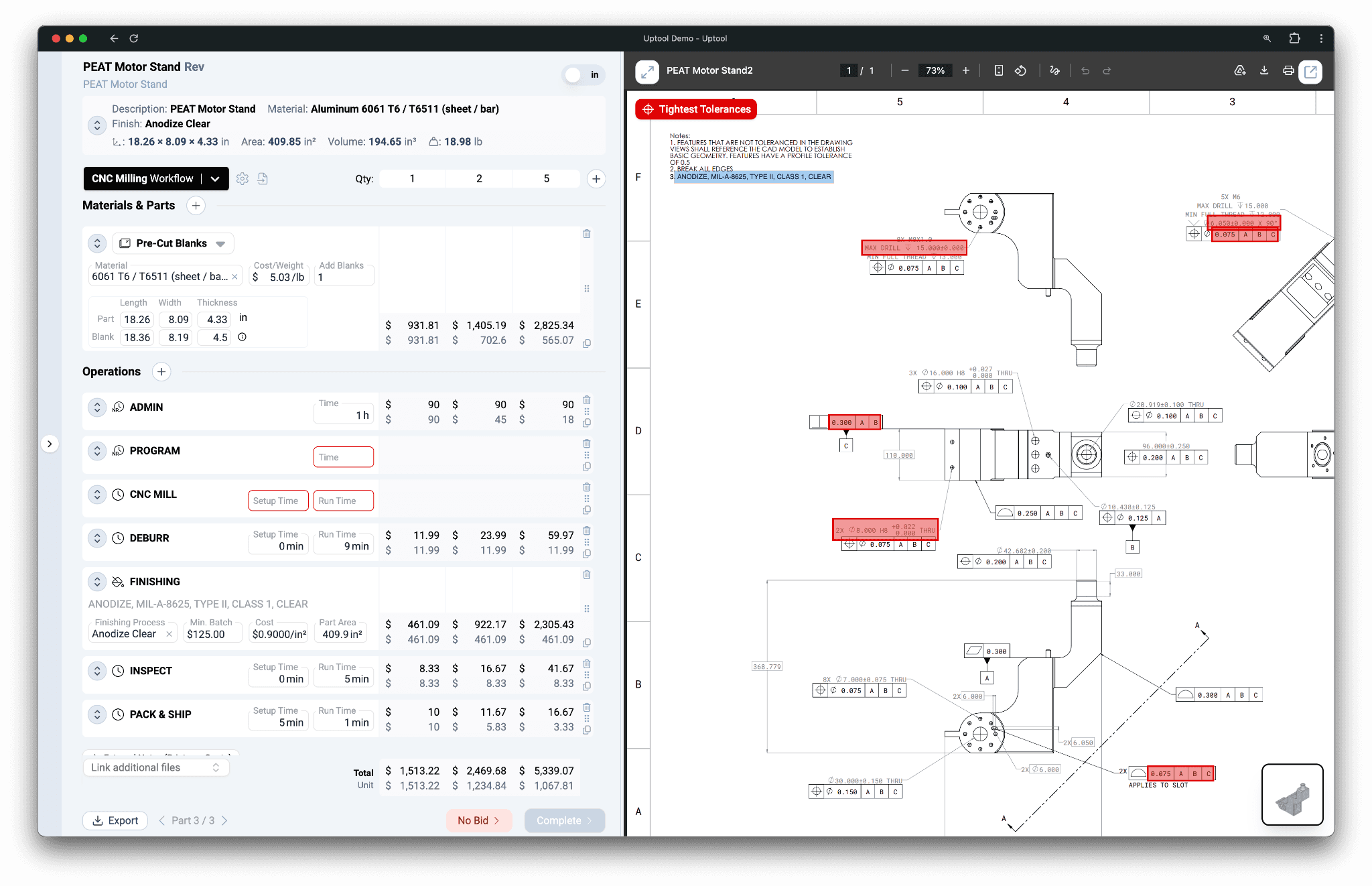The image size is (1372, 886).
Task: Open the Pre-Cut Blanks type dropdown
Action: (x=173, y=243)
